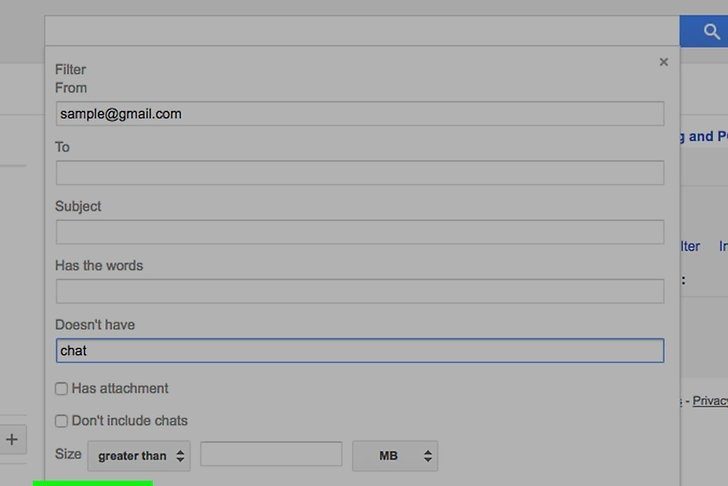Open the Privacy link

tap(710, 401)
